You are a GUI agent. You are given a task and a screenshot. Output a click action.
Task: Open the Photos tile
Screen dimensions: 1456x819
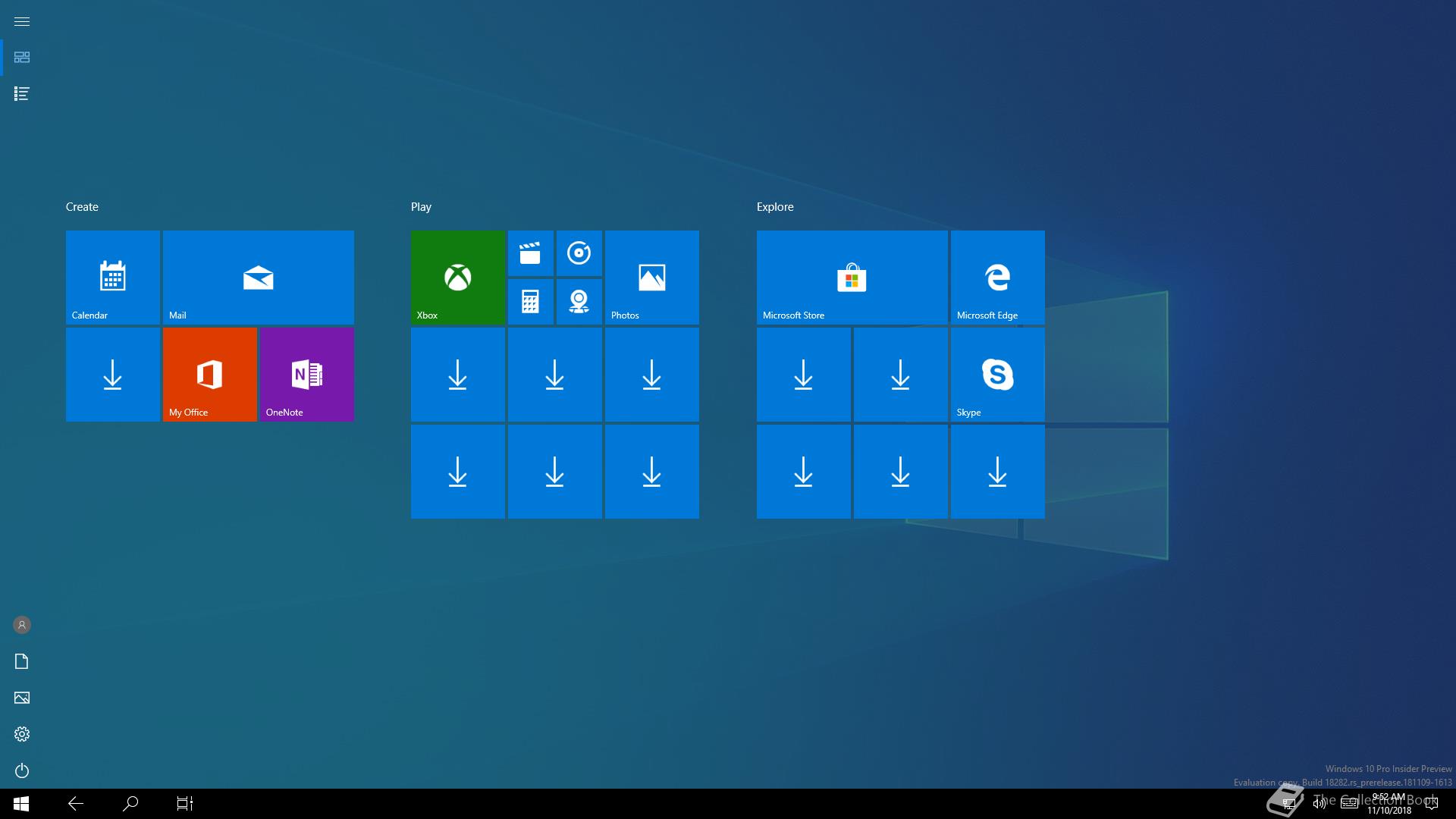tap(652, 278)
